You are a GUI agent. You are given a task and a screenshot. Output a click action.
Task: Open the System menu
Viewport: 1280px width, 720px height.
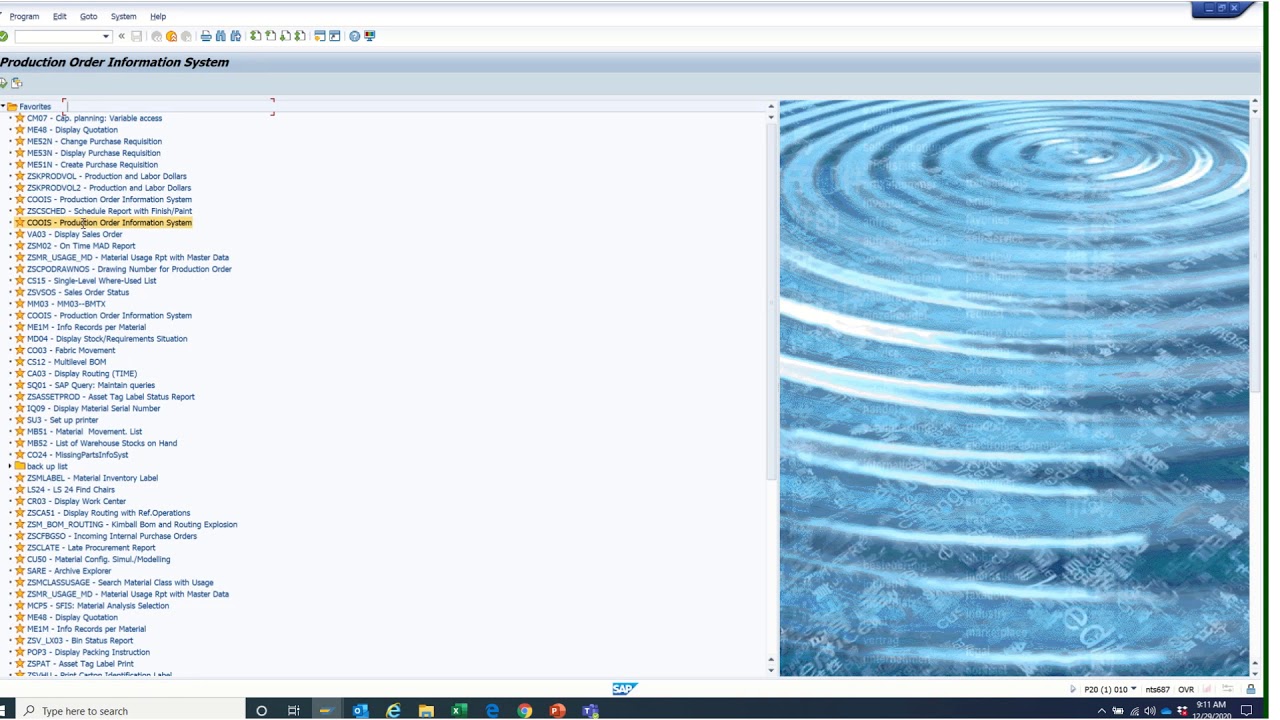coord(124,16)
